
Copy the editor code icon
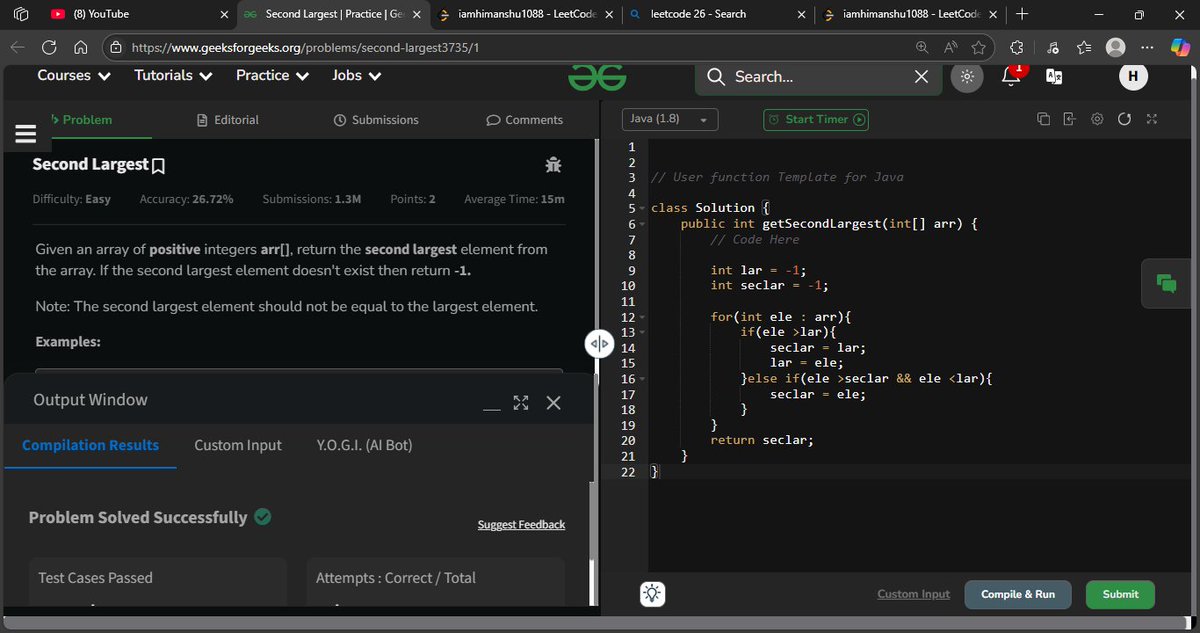coord(1044,119)
